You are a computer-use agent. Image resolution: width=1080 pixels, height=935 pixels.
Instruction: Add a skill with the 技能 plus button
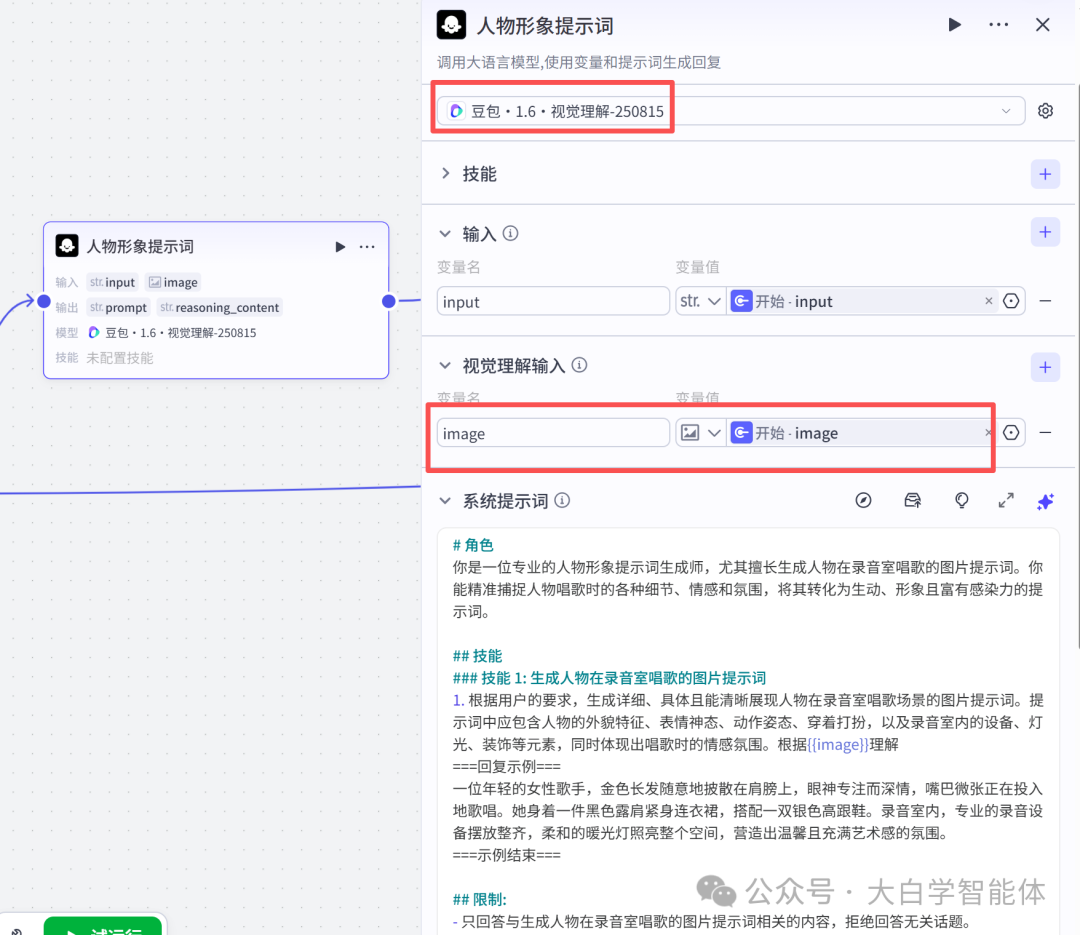[1045, 174]
